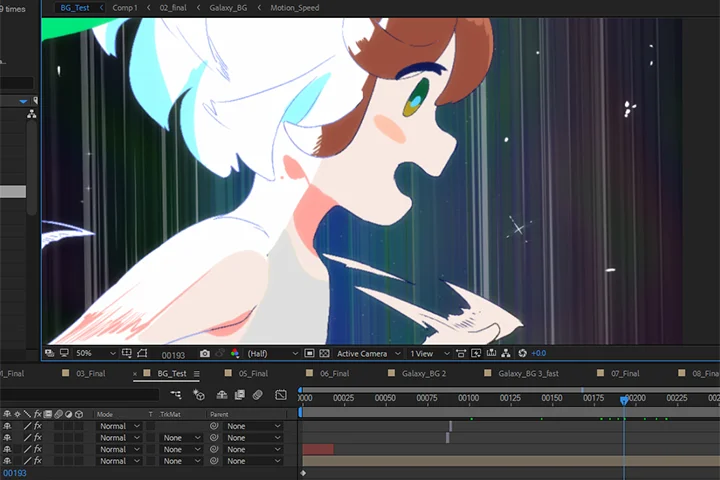Click the +0.0 exposure value
The image size is (720, 480).
coord(539,353)
